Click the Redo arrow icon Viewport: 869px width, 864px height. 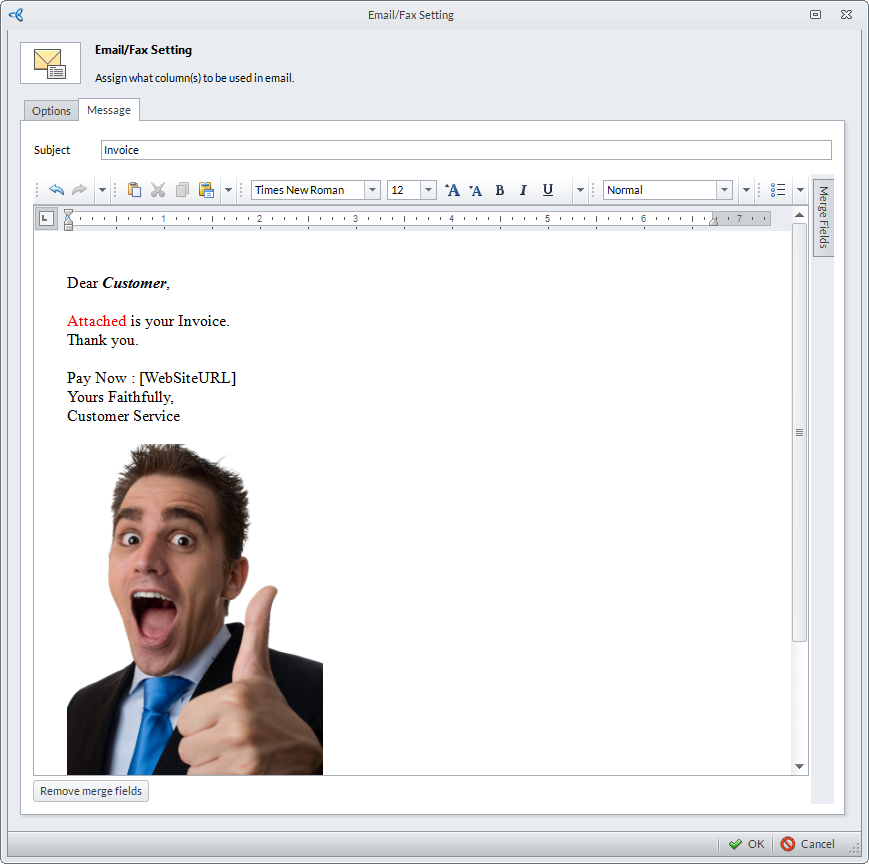[79, 190]
